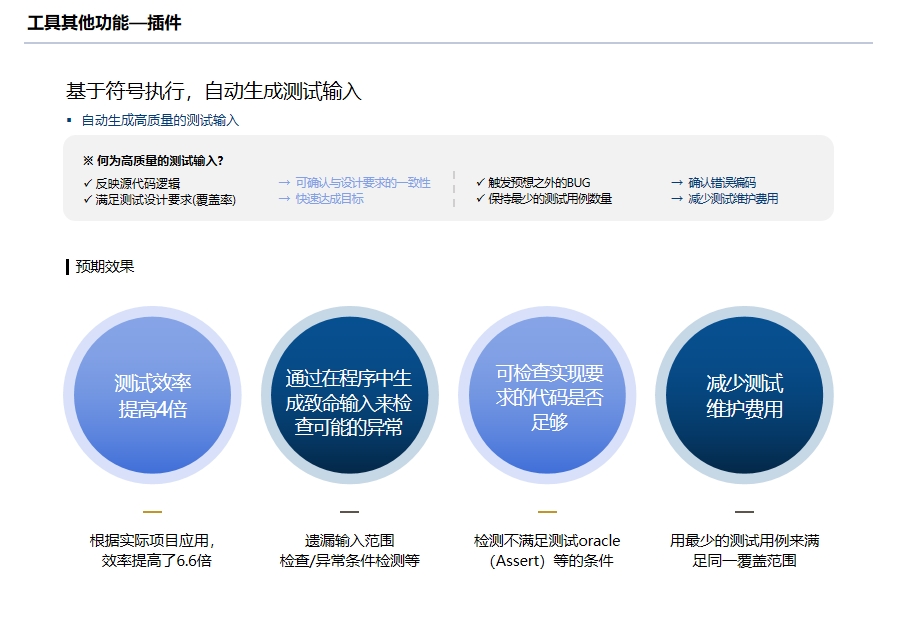Select caption "检测不满足测试oracle (Assert) 等的条件"
The width and height of the screenshot is (901, 631).
coord(547,551)
